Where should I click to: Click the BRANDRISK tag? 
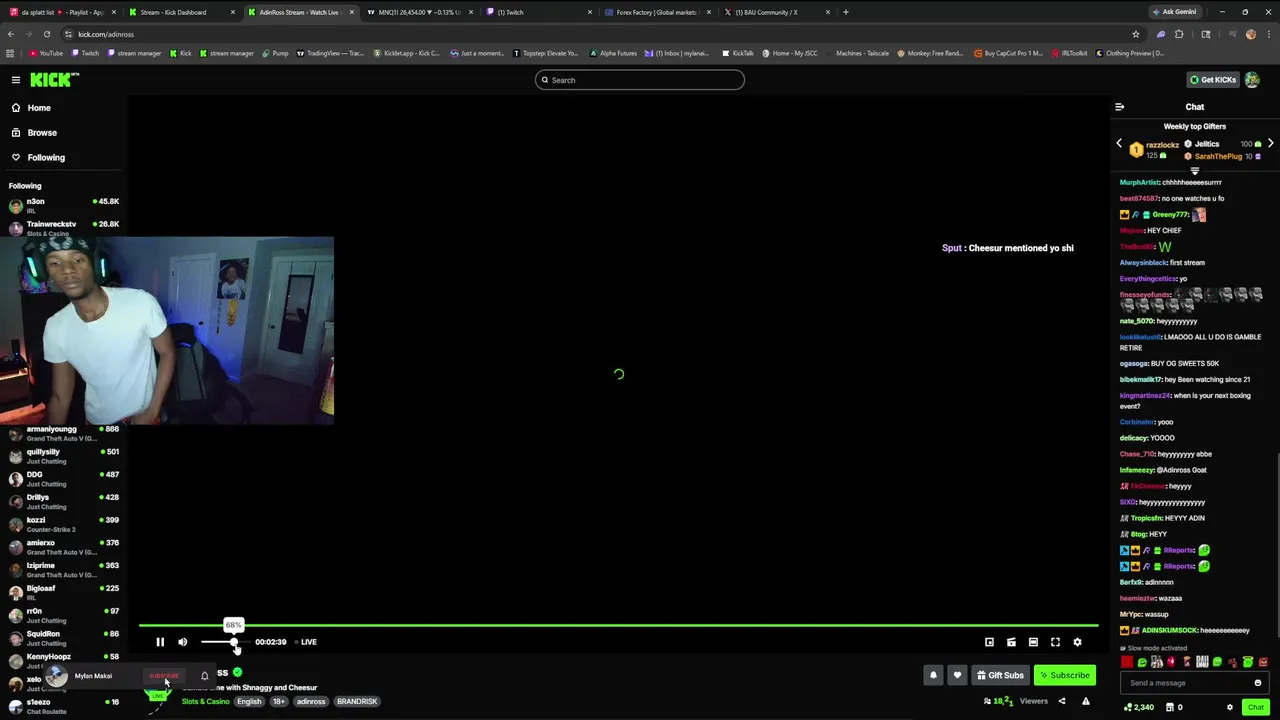point(357,701)
